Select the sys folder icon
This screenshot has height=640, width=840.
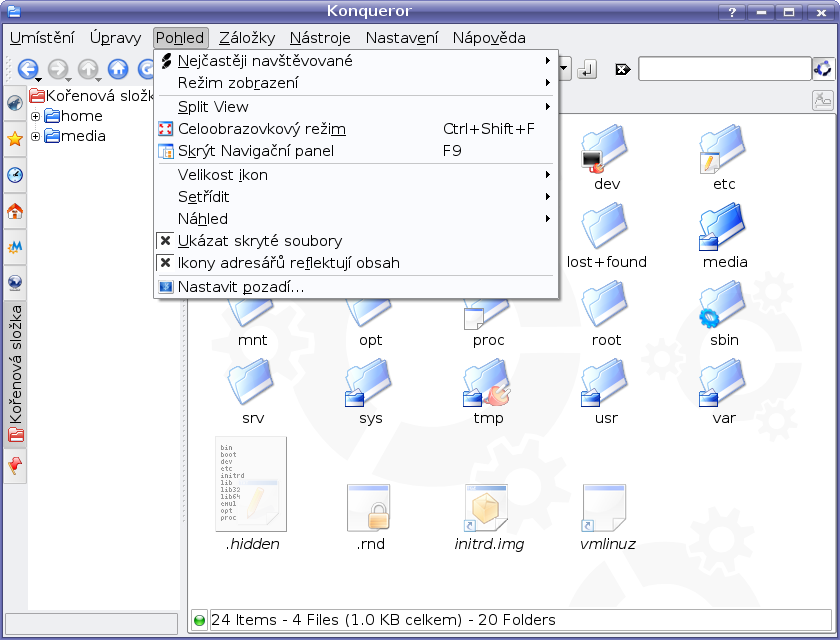click(371, 383)
